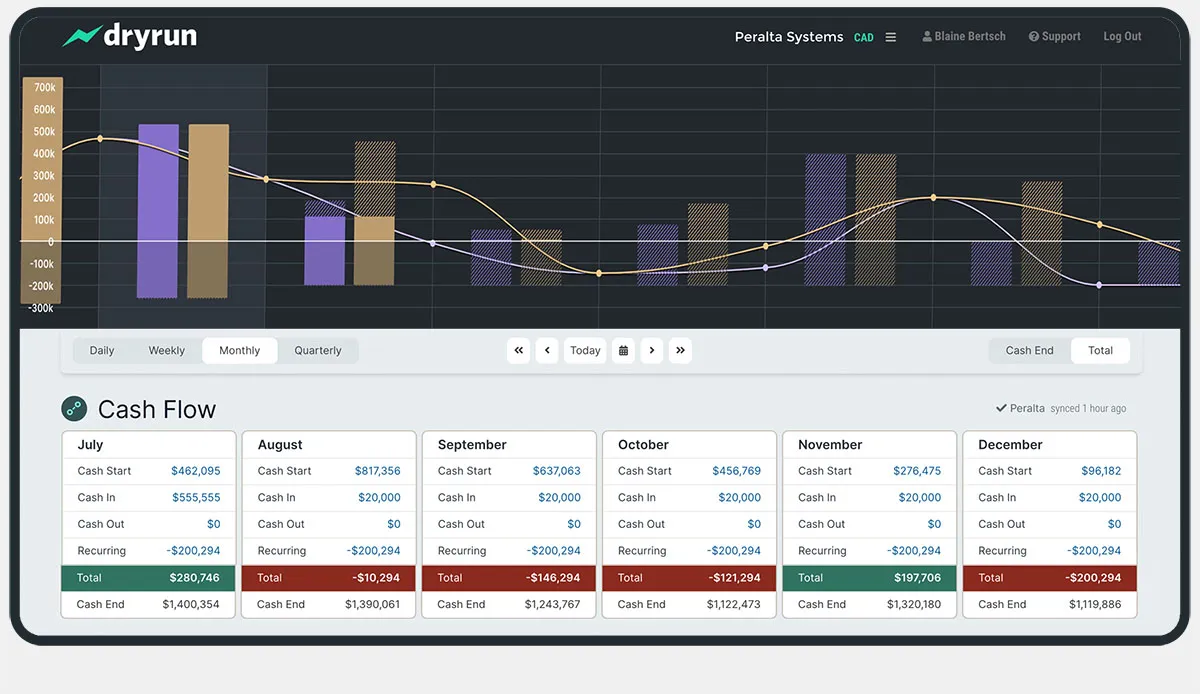The width and height of the screenshot is (1200, 694).
Task: Open the calendar date picker
Action: point(624,351)
